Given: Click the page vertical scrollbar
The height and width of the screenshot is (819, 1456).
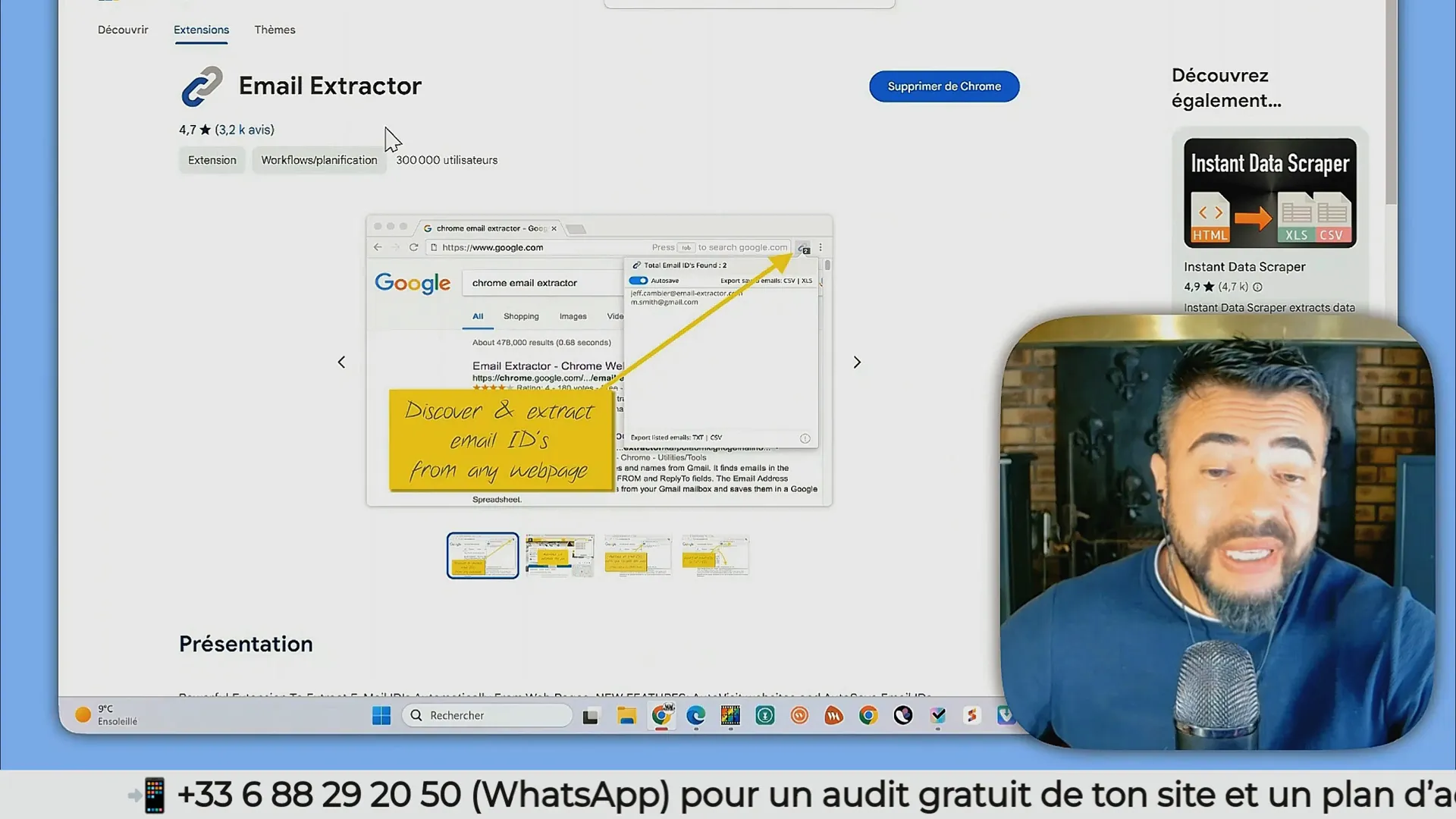Looking at the screenshot, I should pos(1391,102).
